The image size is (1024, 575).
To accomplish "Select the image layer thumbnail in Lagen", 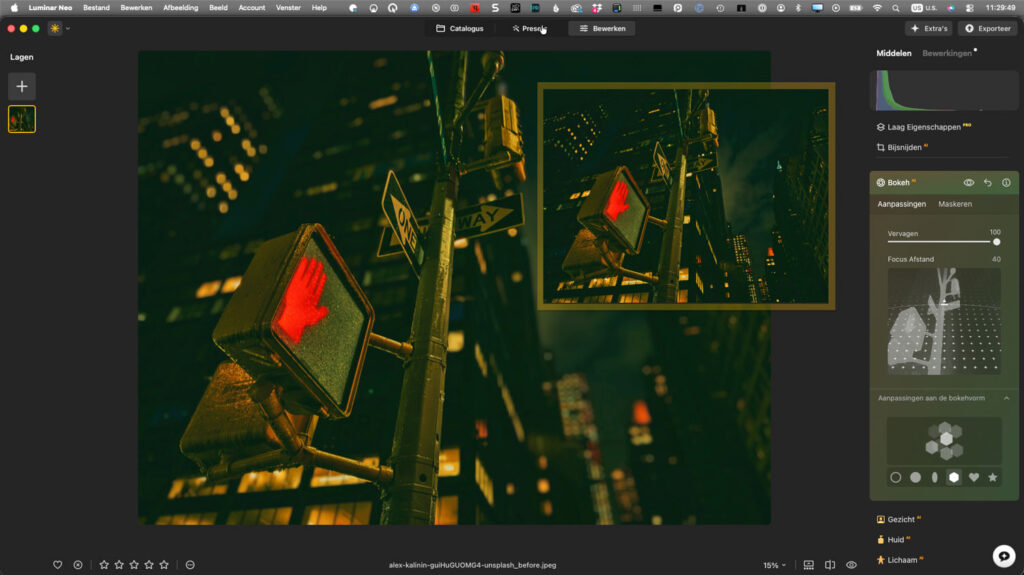I will (x=22, y=119).
